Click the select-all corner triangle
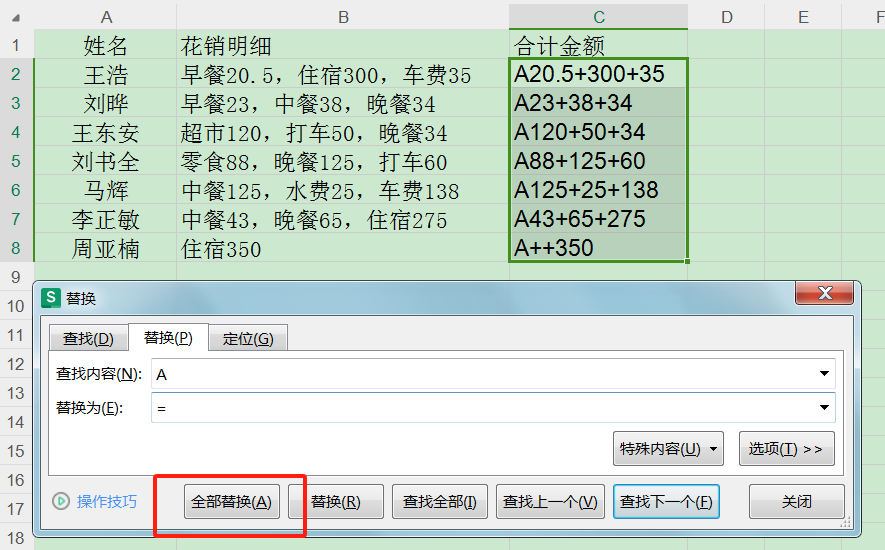The height and width of the screenshot is (550, 885). (x=16, y=18)
